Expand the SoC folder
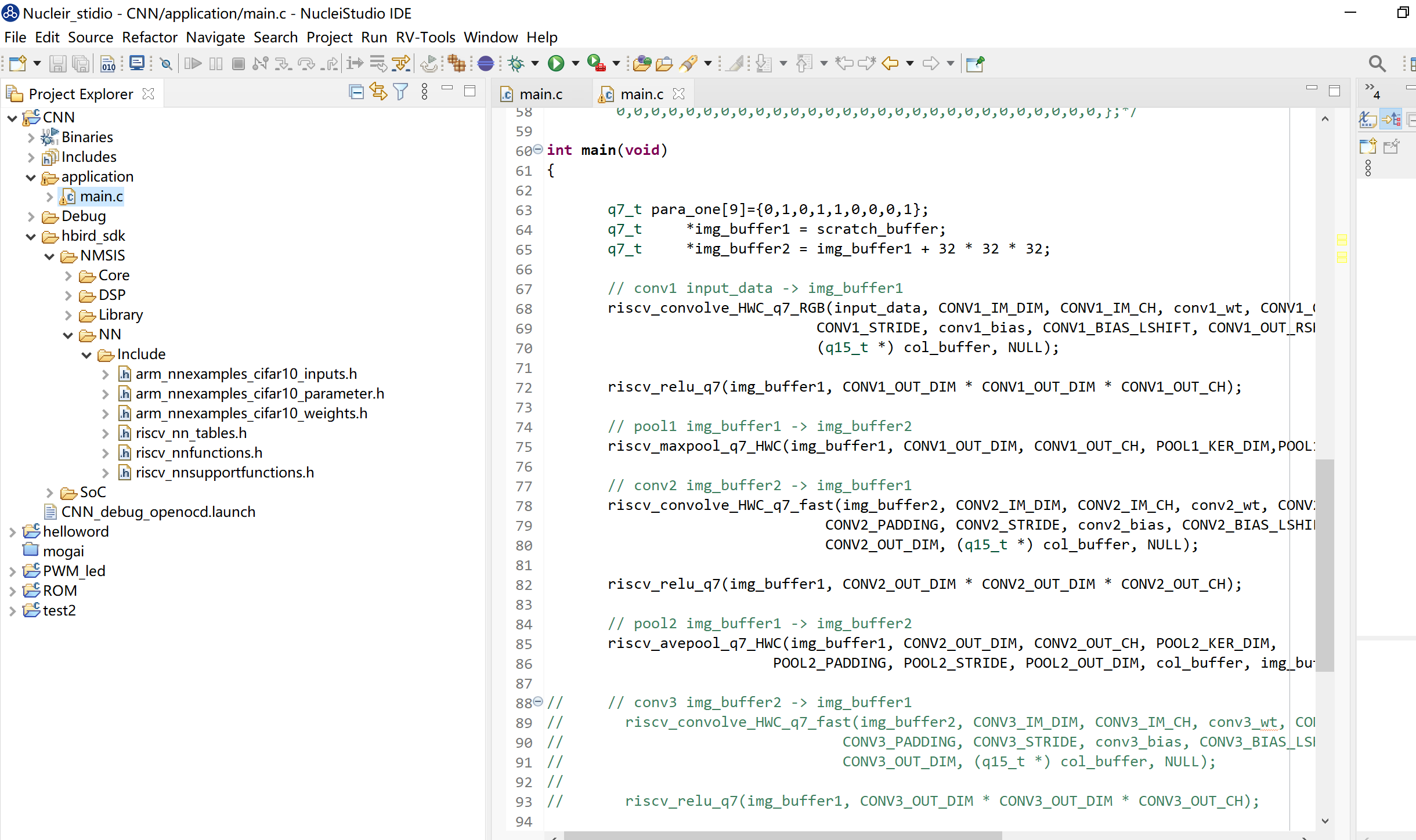 49,493
